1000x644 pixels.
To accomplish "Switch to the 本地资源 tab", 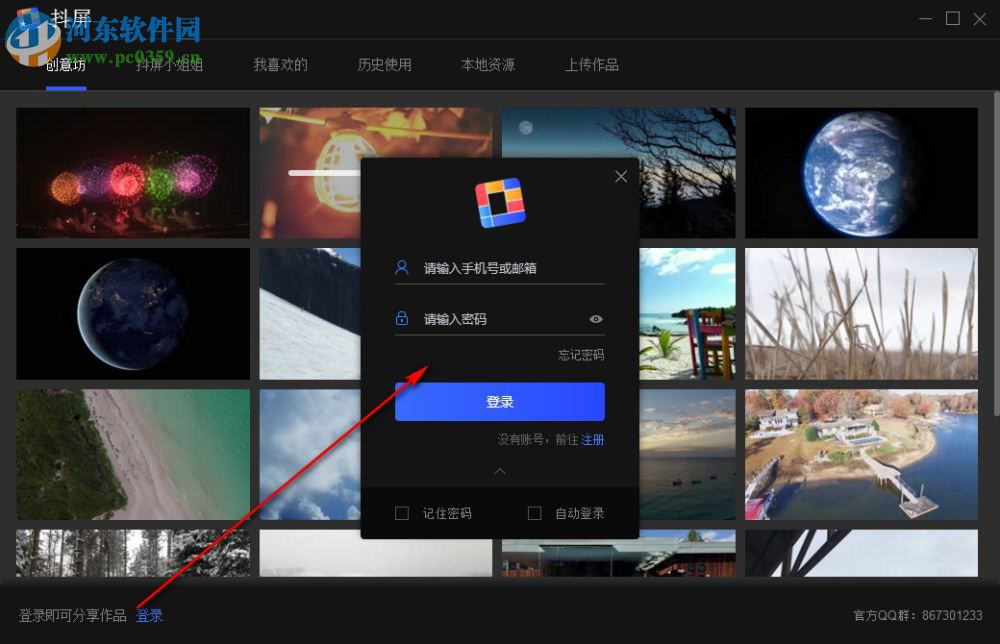I will click(488, 64).
